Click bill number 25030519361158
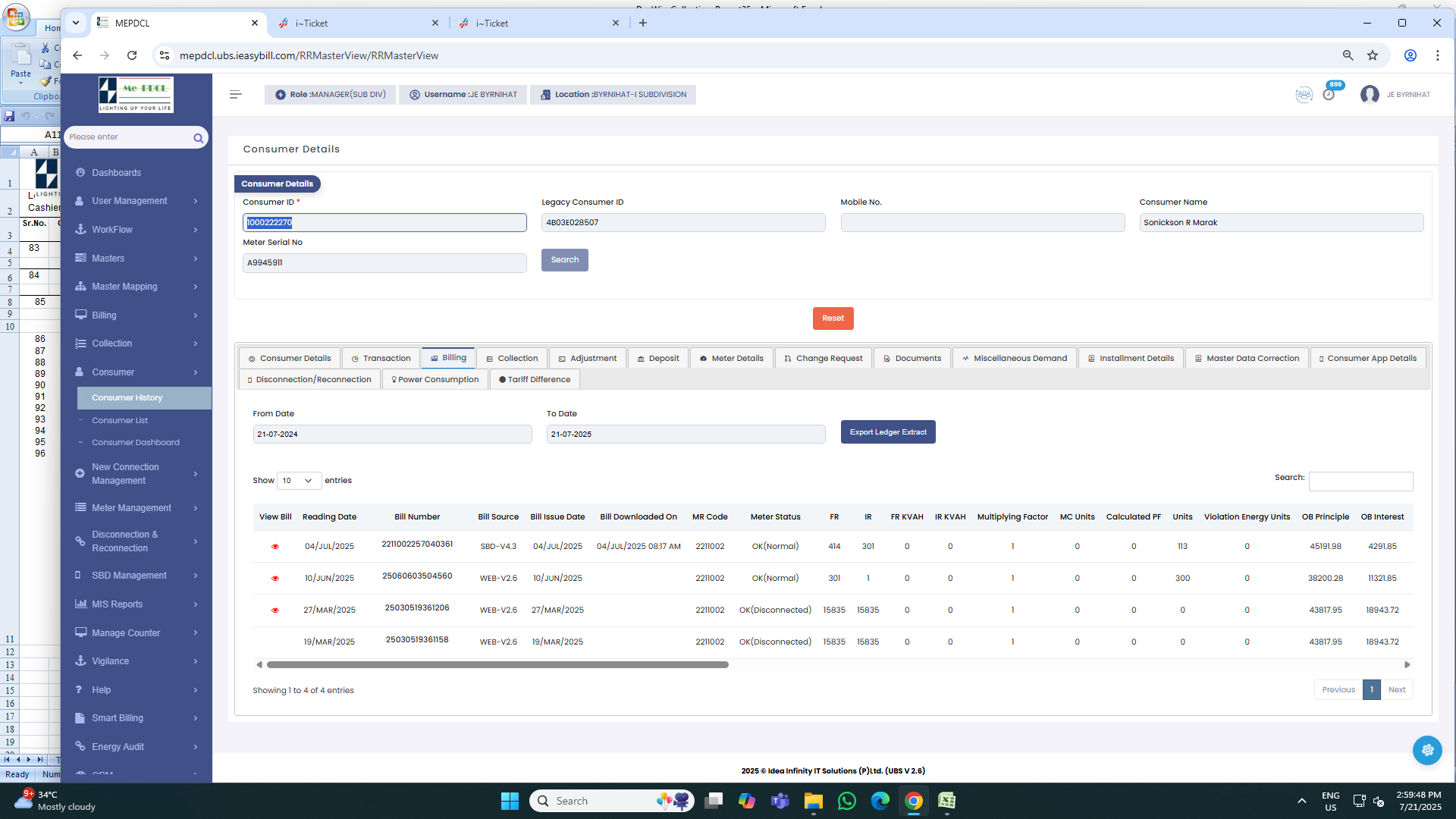Image resolution: width=1456 pixels, height=819 pixels. point(417,640)
